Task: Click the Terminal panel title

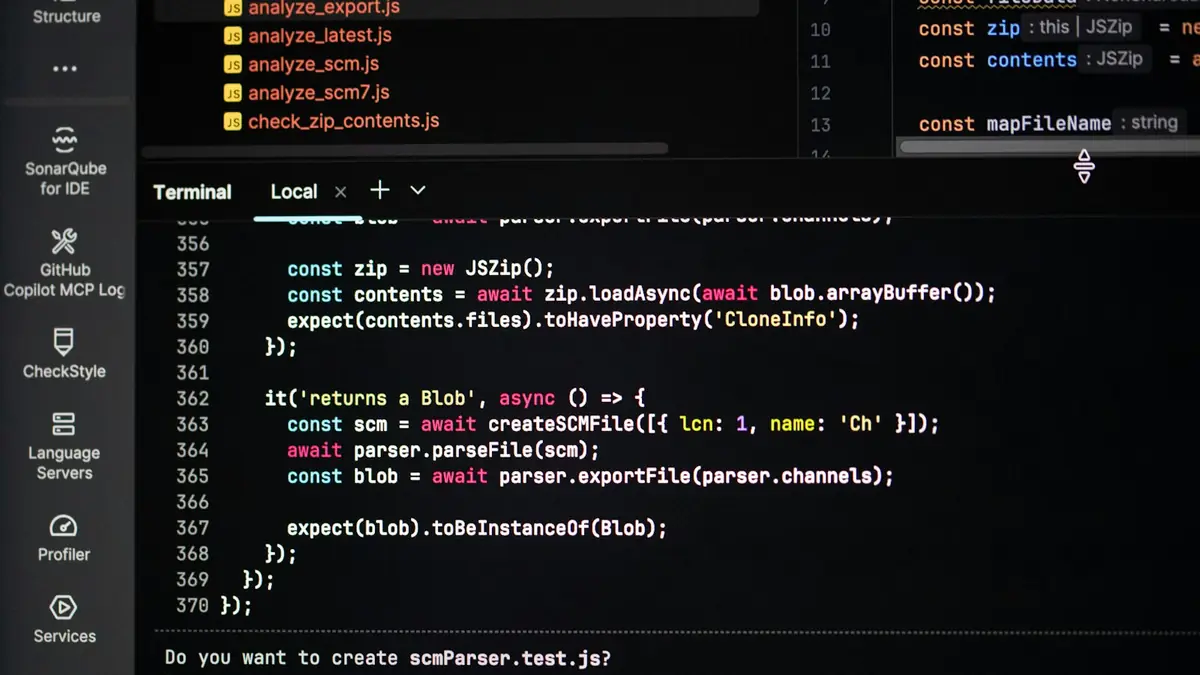Action: 192,192
